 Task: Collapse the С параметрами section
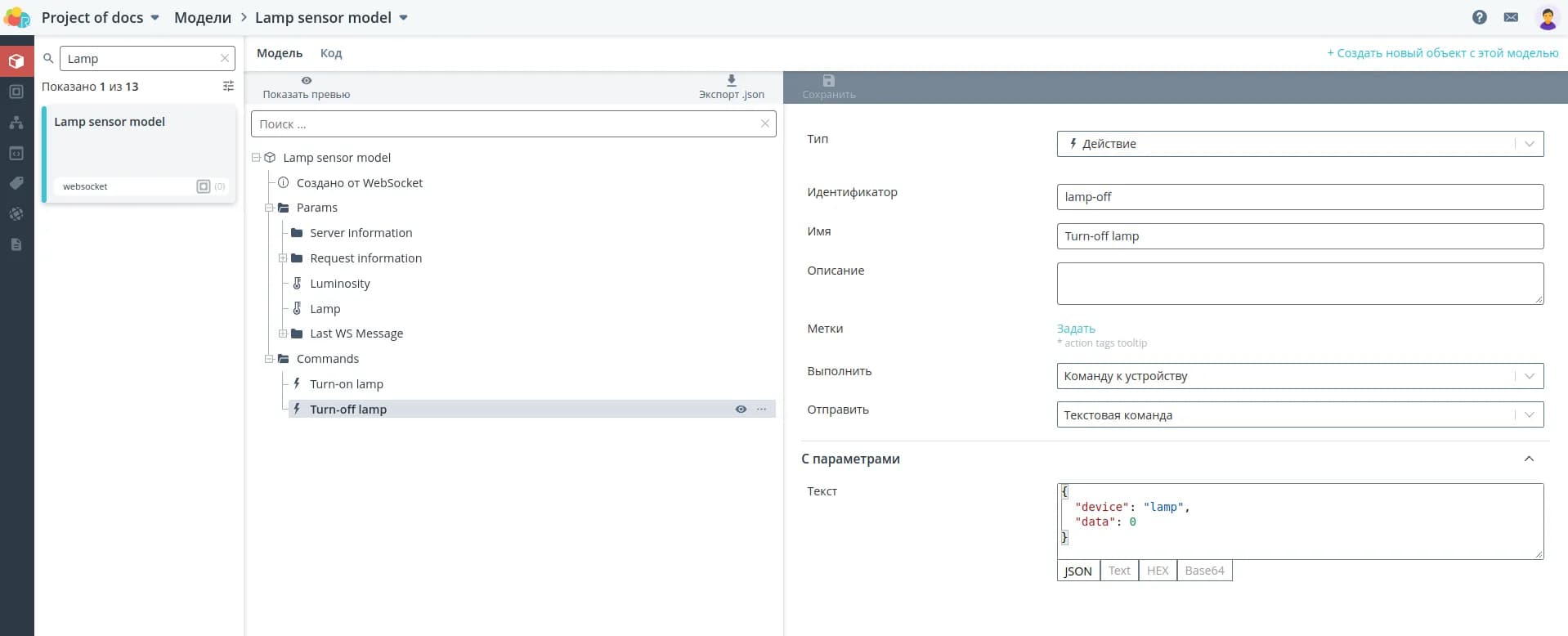tap(1528, 459)
